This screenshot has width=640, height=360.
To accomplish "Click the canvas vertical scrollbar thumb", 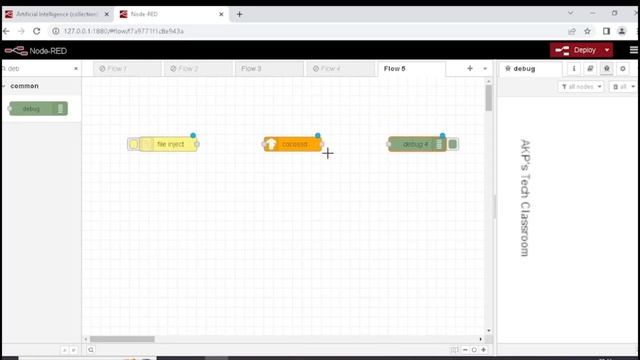I will click(489, 98).
